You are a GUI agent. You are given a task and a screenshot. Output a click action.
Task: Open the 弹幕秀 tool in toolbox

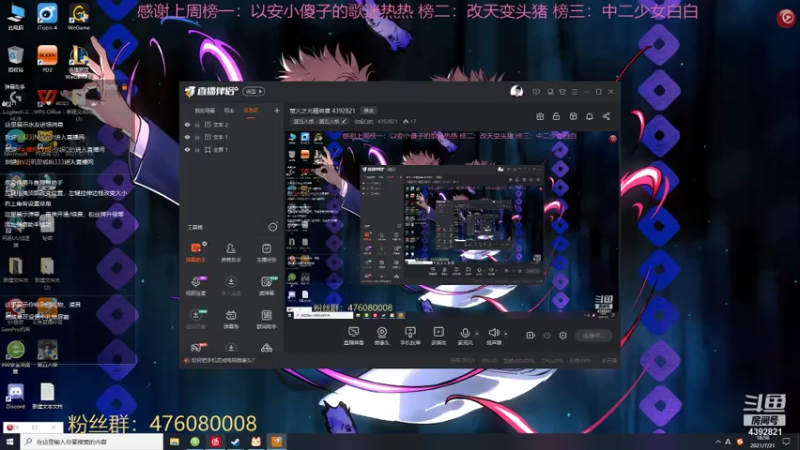[231, 319]
